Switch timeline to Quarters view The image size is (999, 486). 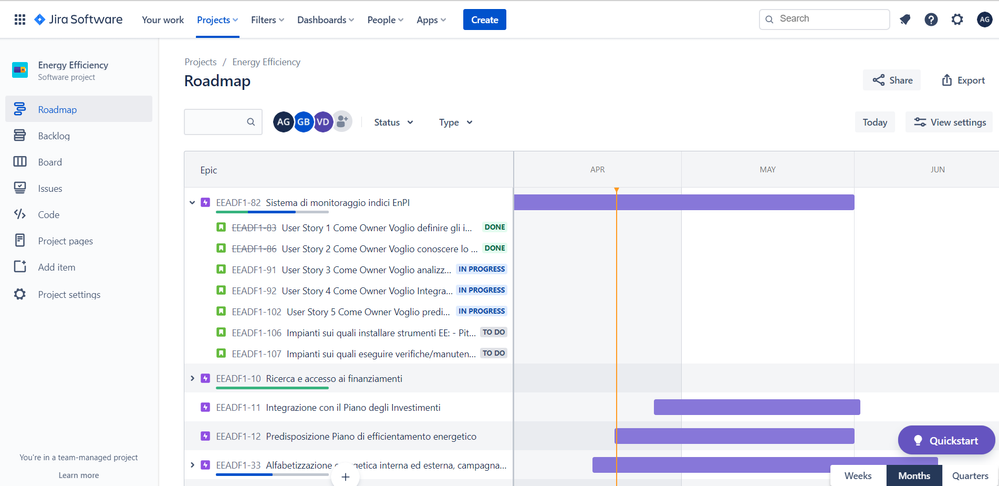970,476
